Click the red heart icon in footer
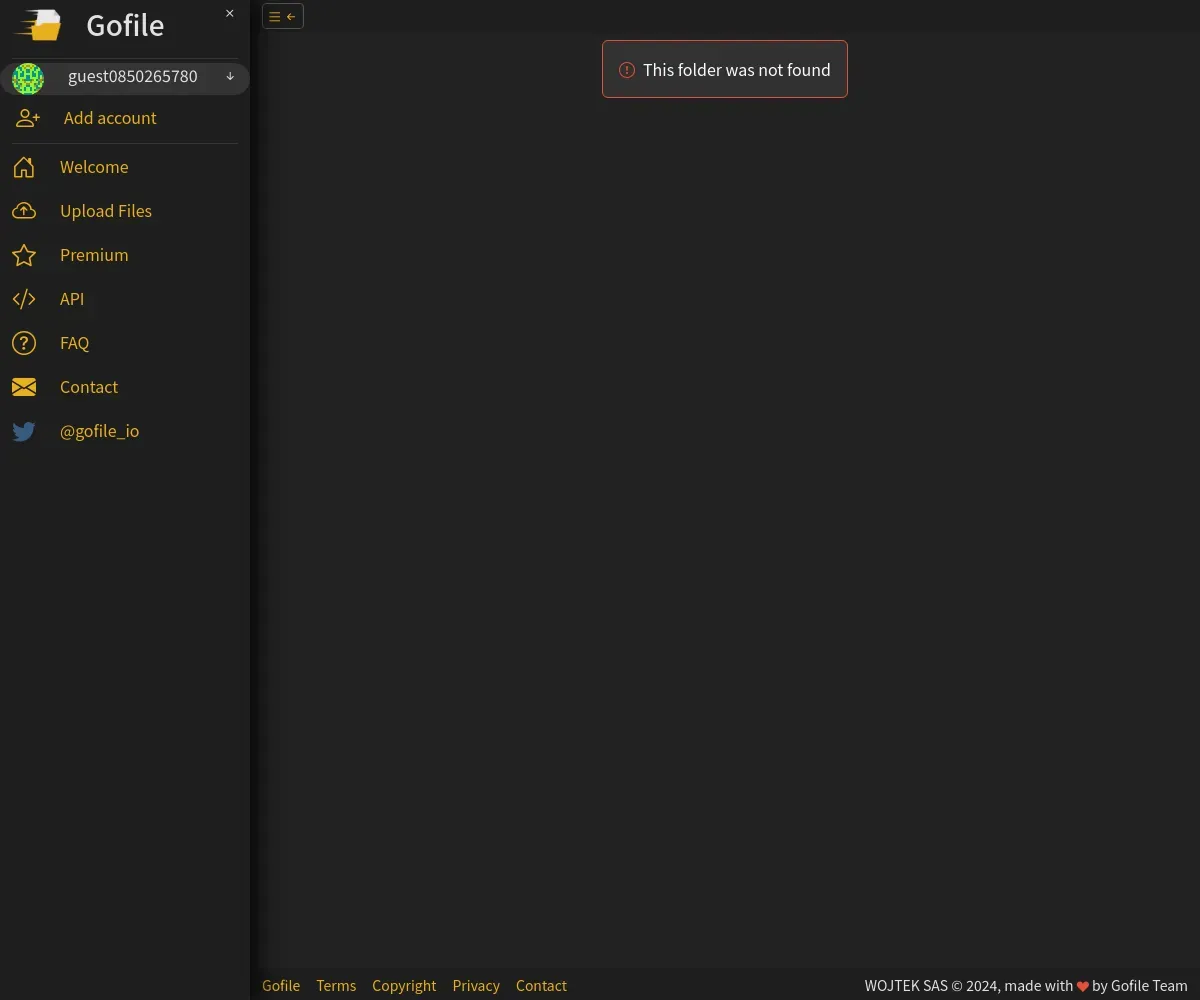 tap(1082, 987)
